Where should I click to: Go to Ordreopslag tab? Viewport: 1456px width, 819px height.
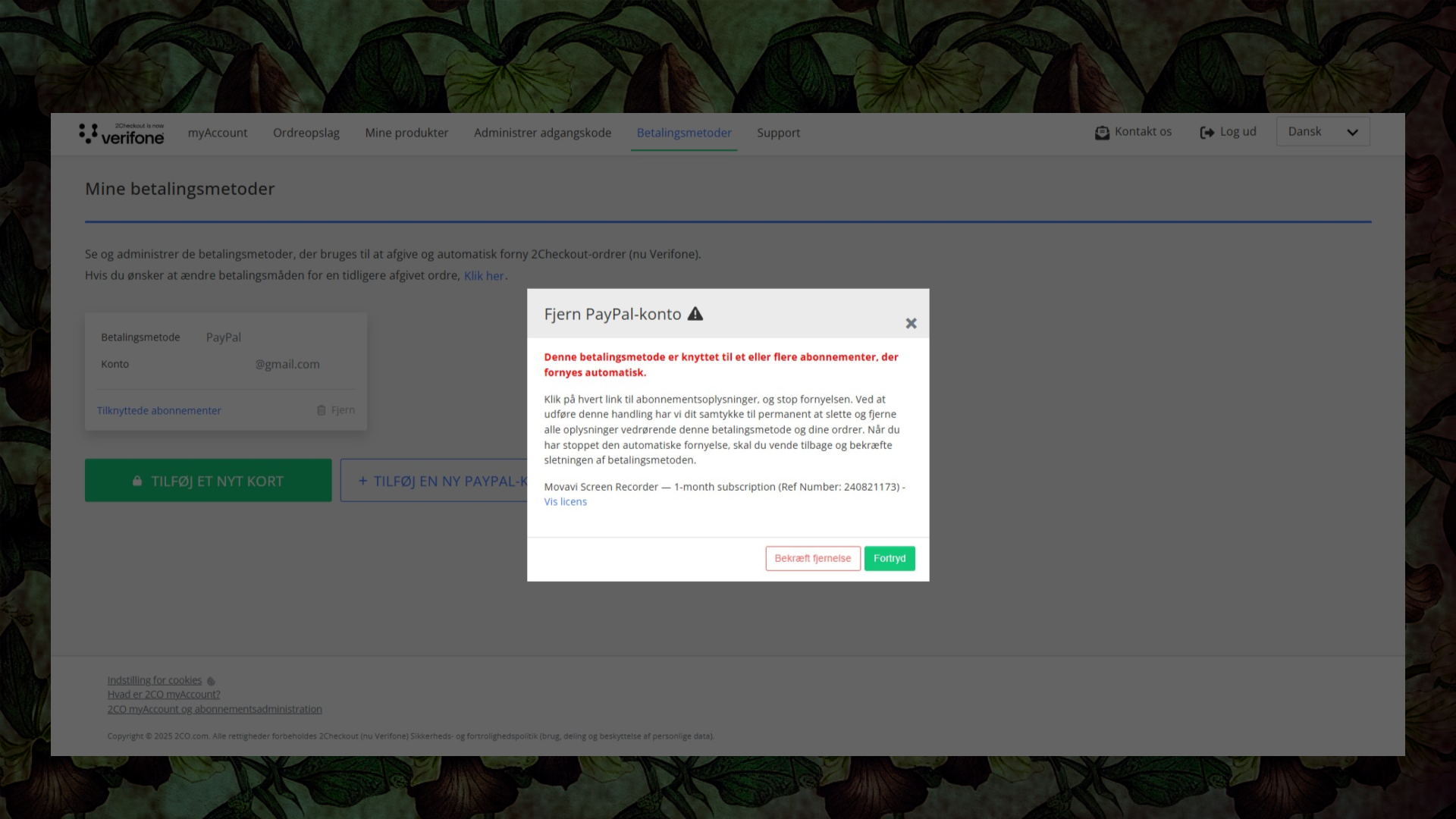[306, 133]
